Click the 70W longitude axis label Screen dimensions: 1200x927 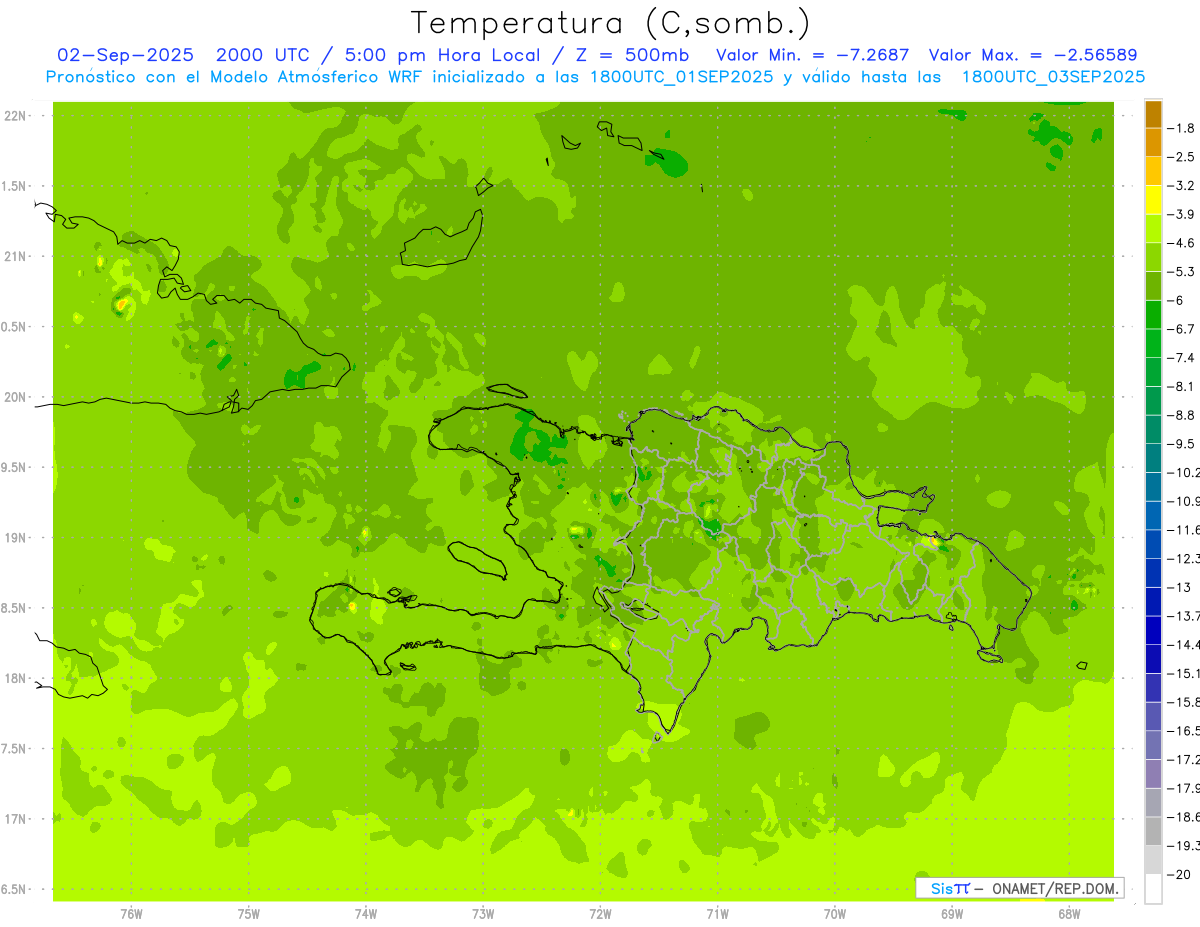pos(835,913)
